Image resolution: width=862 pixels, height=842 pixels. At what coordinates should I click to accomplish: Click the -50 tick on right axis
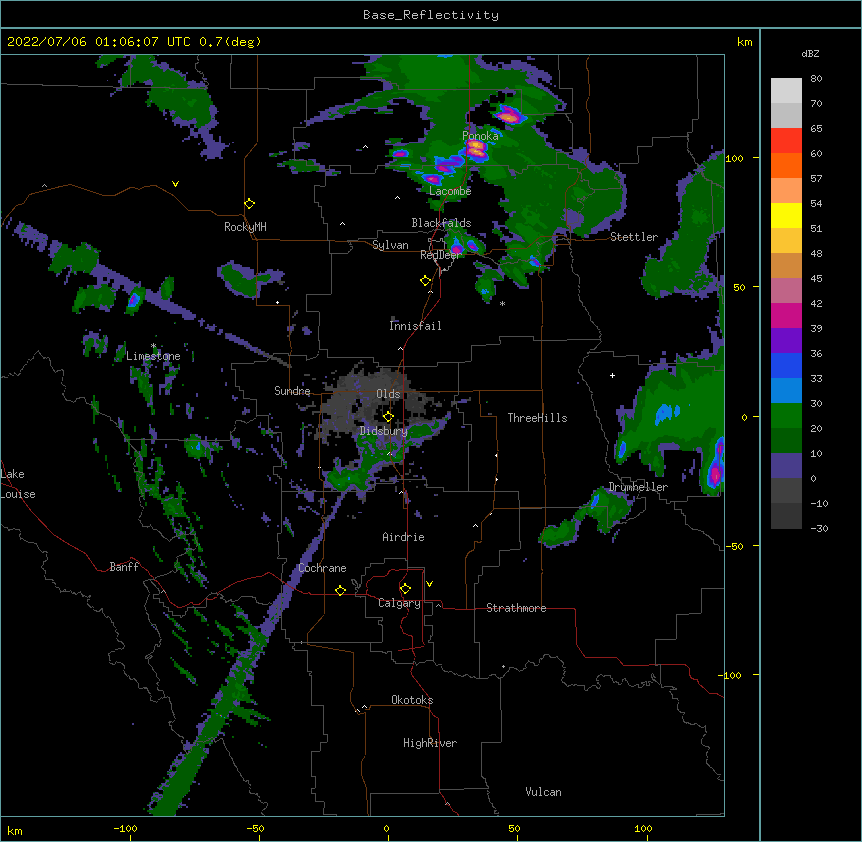pyautogui.click(x=734, y=546)
